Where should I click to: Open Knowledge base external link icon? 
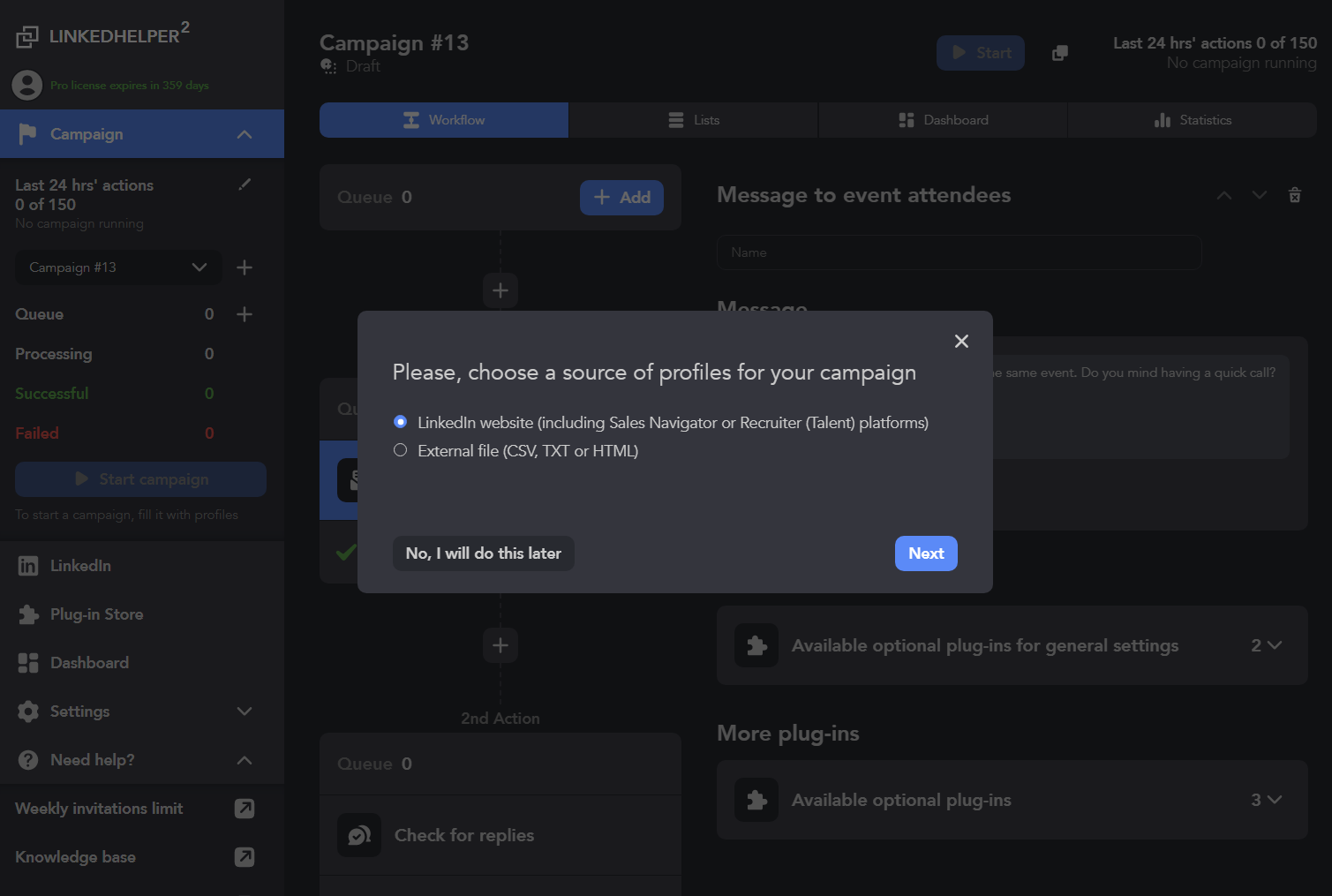tap(245, 857)
